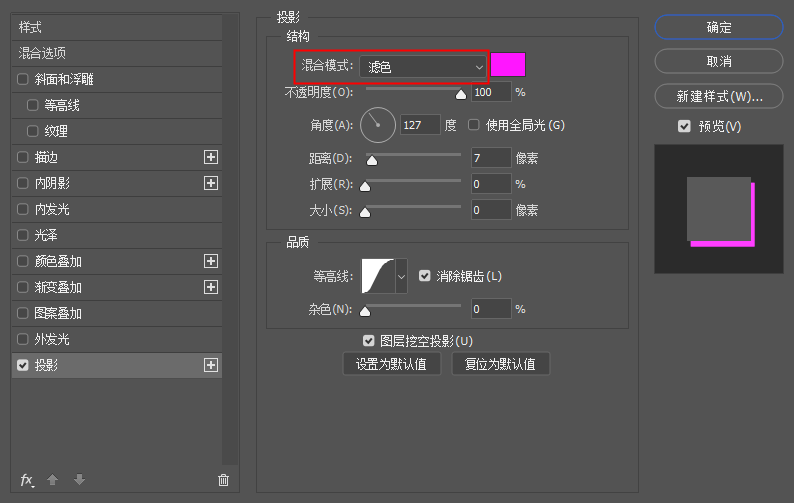This screenshot has width=794, height=503.
Task: Move effect up with arrow icon
Action: [x=53, y=479]
